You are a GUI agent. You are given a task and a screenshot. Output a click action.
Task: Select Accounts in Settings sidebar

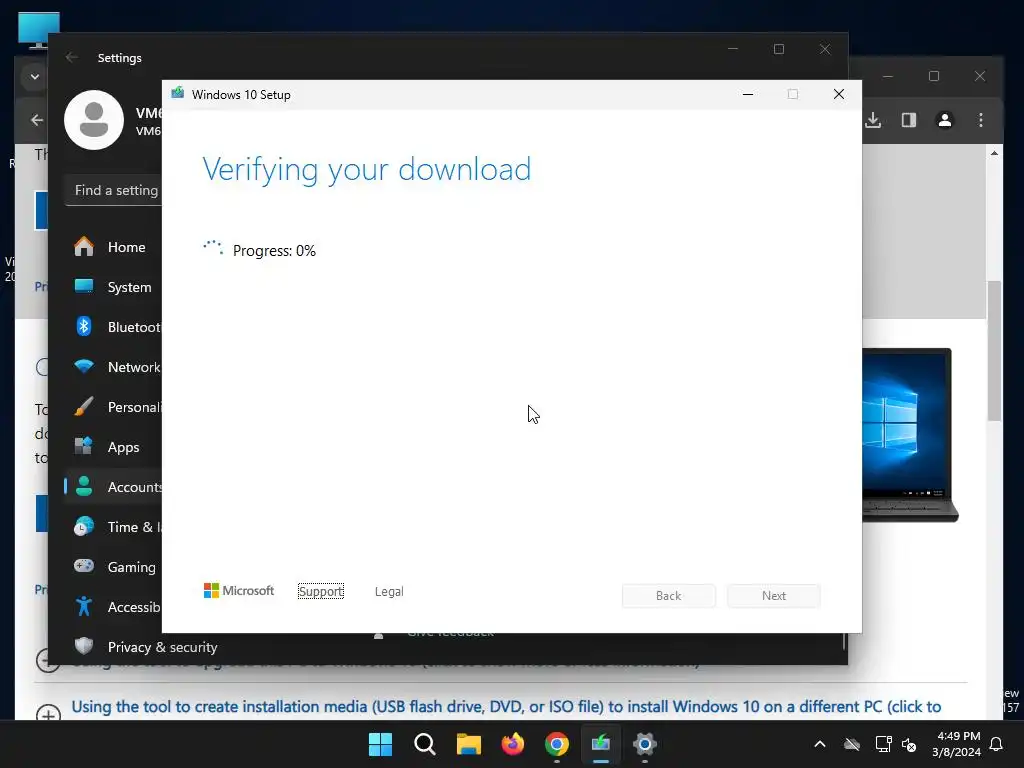click(x=114, y=487)
